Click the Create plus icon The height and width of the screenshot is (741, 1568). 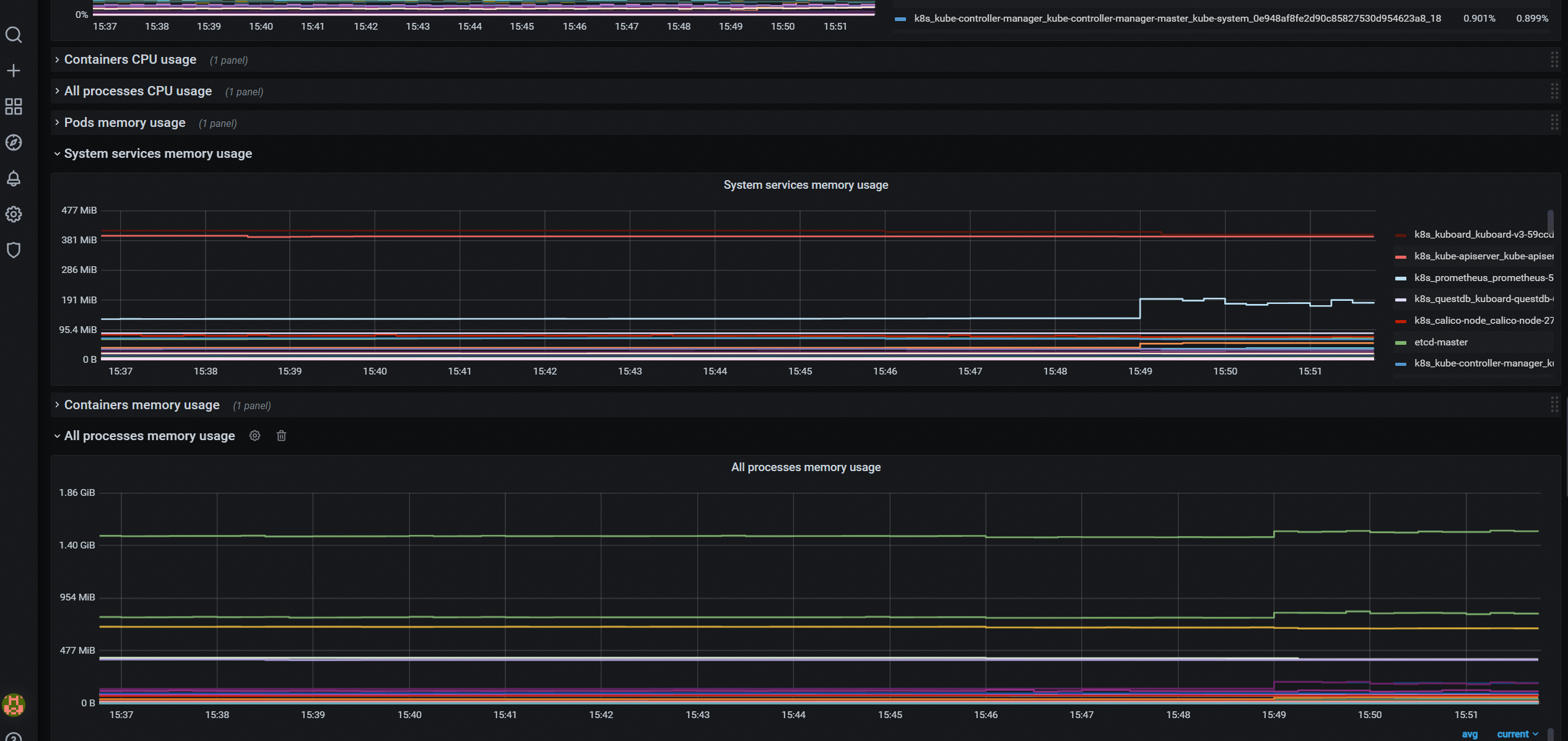pos(14,71)
